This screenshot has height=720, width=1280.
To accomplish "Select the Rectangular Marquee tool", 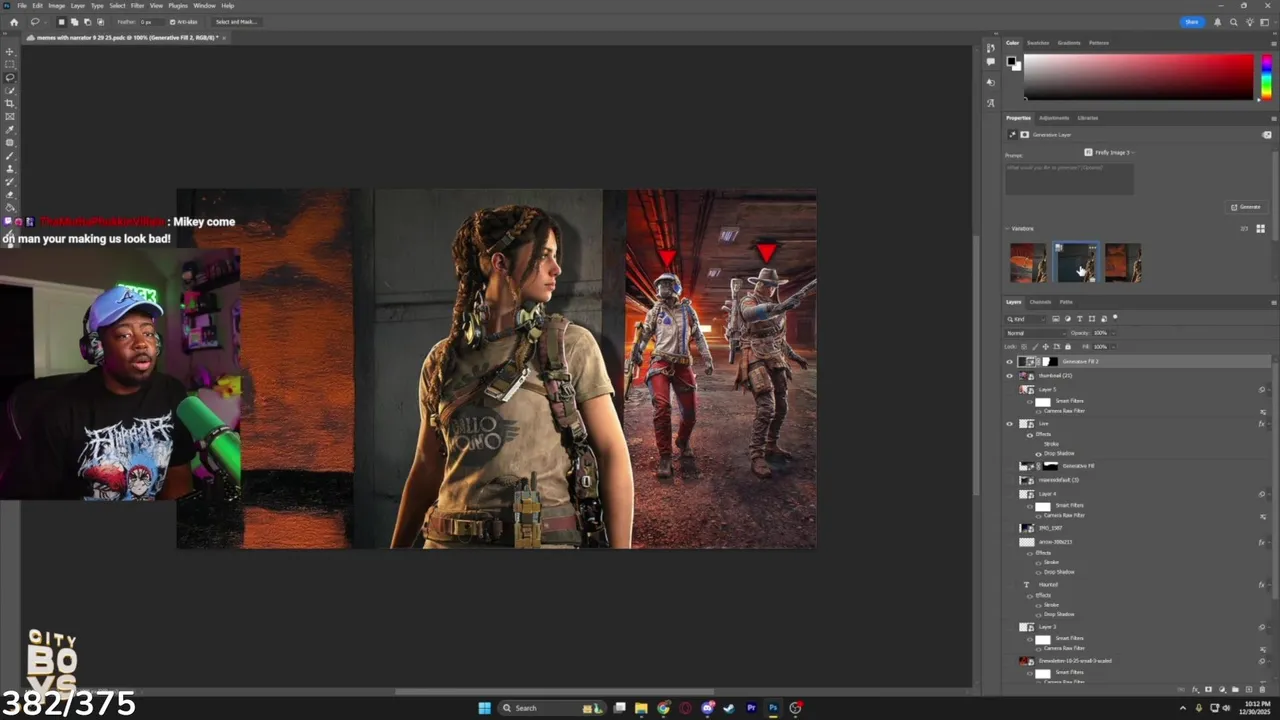I will pos(10,64).
